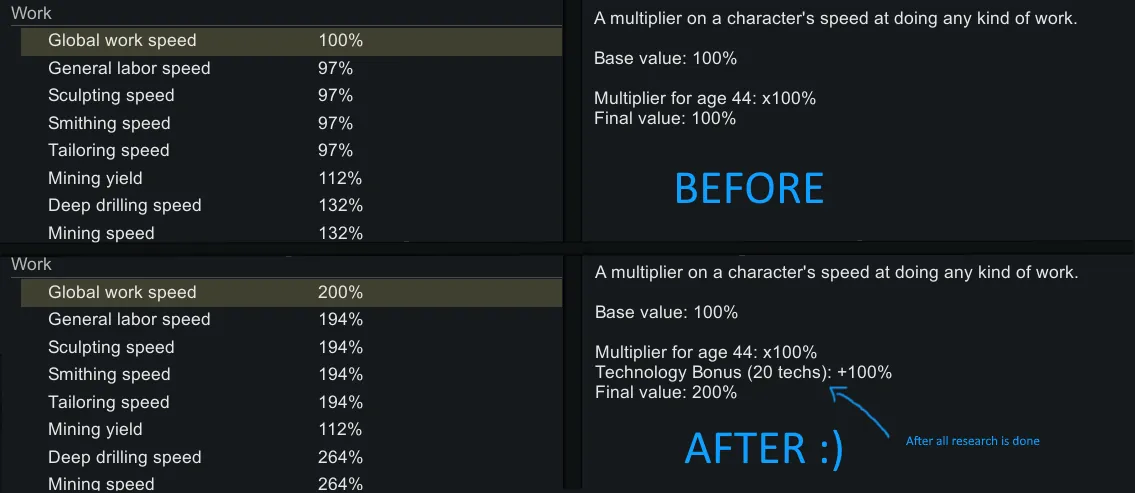
Task: Select Global work speed row showing 100%
Action: click(x=290, y=41)
